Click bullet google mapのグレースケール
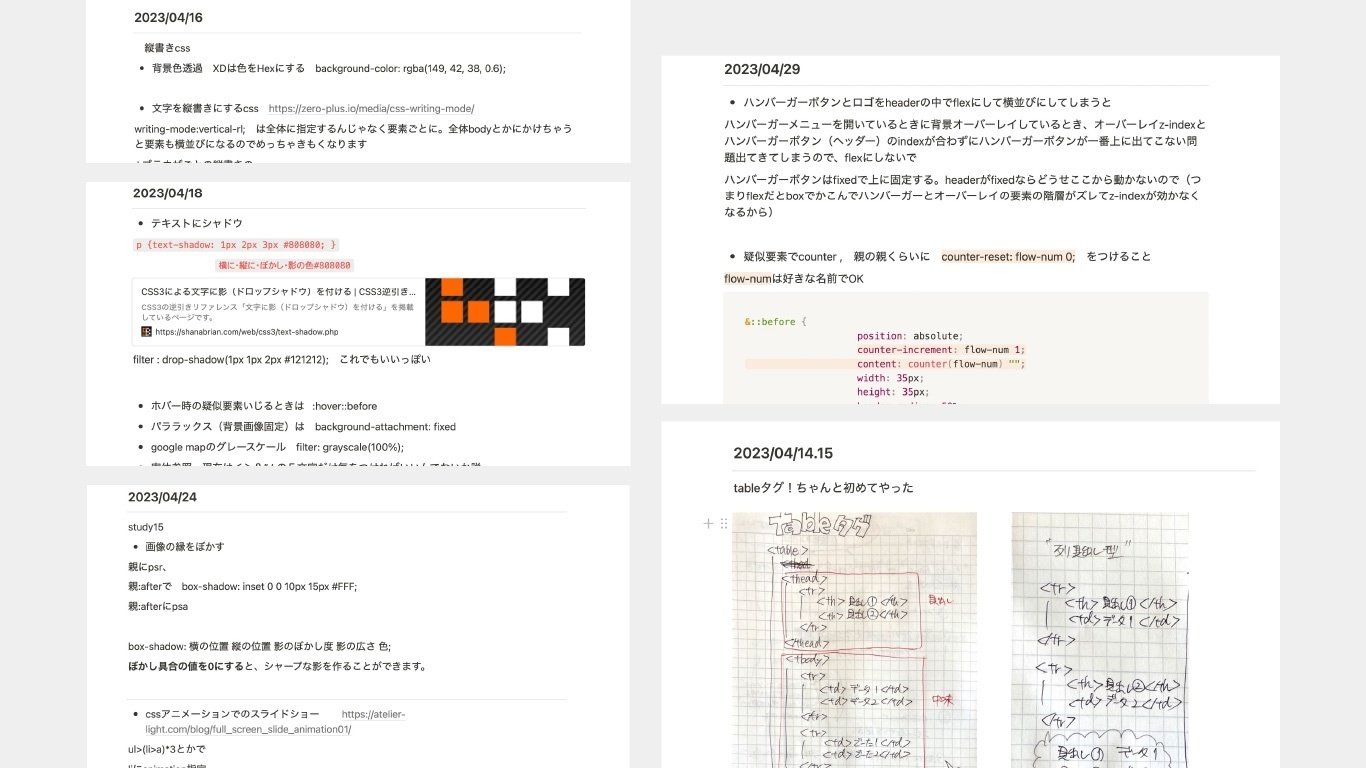Screen dimensions: 1366x768 (x=277, y=447)
